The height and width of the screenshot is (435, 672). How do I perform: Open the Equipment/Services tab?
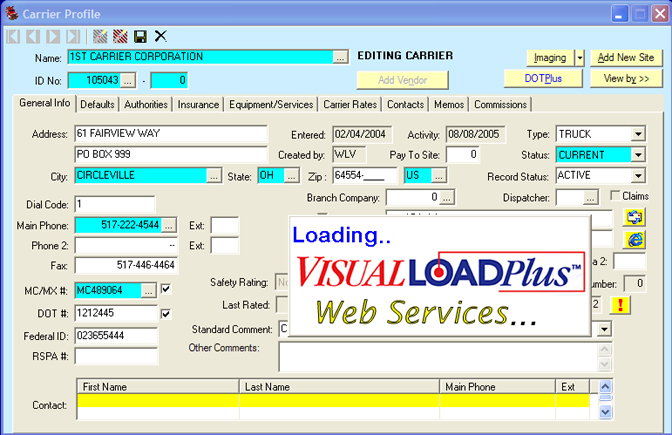[x=271, y=105]
